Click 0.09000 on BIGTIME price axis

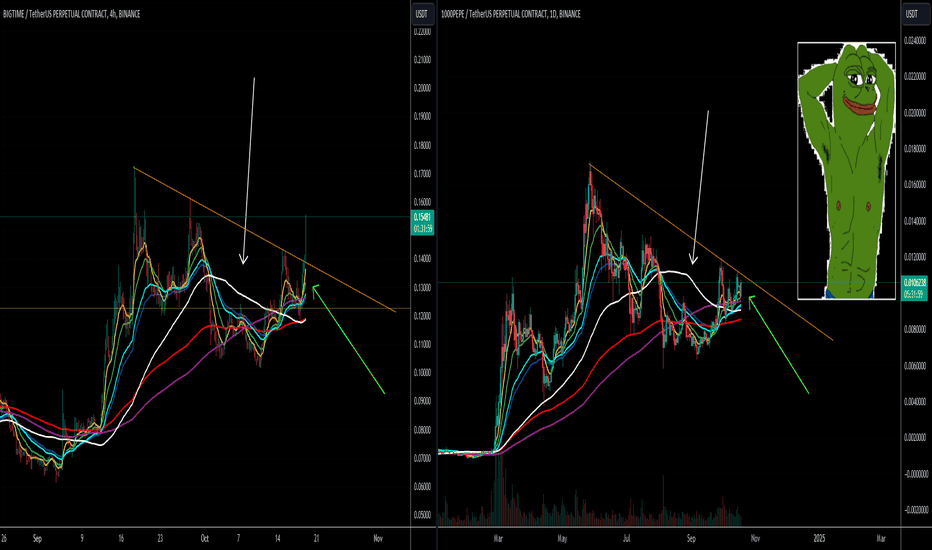(x=423, y=401)
